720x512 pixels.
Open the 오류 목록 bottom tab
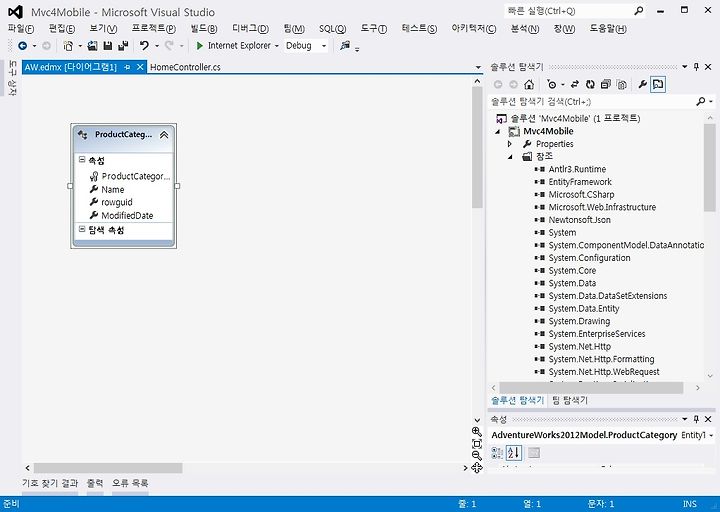[130, 483]
